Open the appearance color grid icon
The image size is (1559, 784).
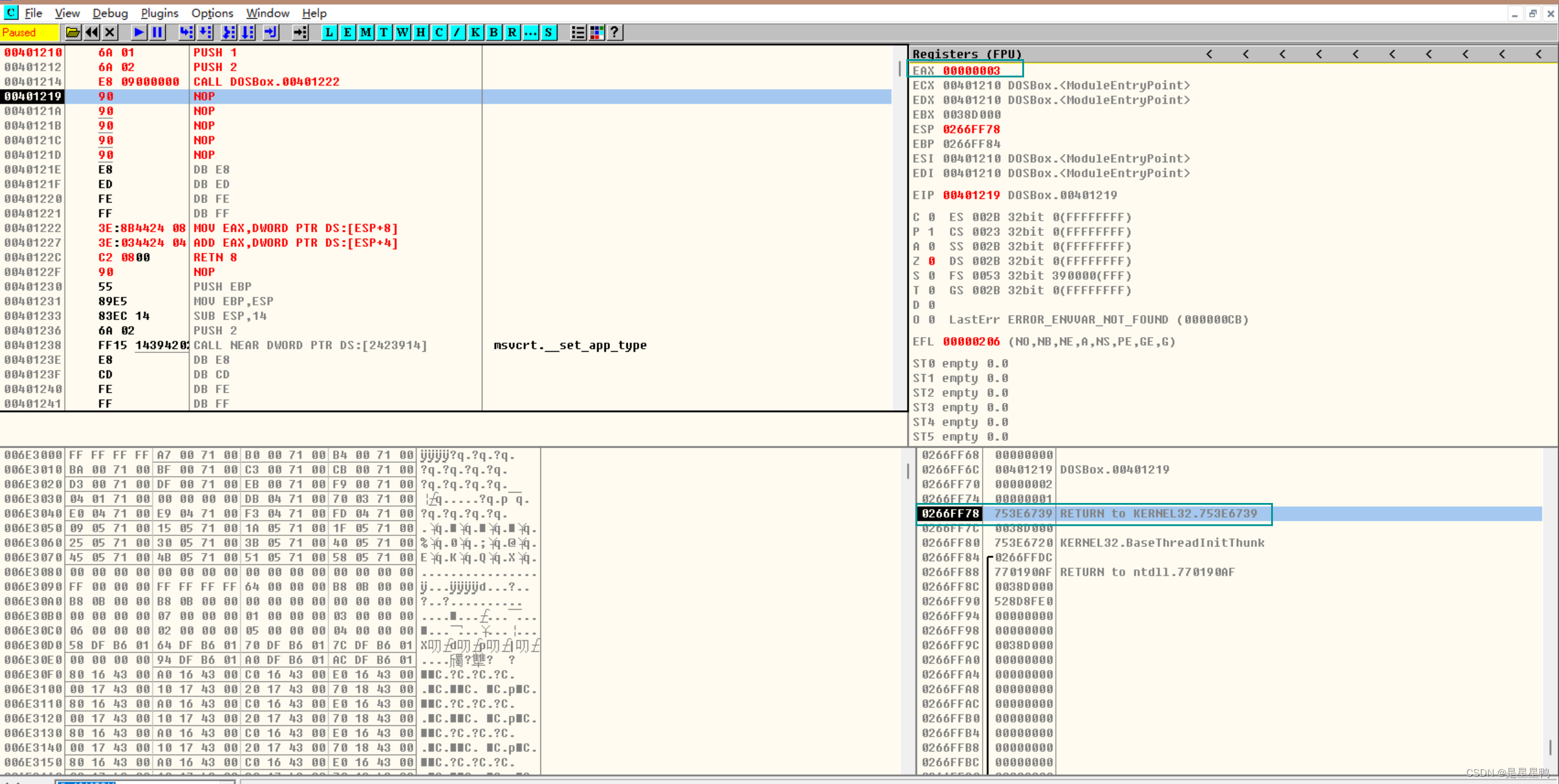(x=597, y=32)
